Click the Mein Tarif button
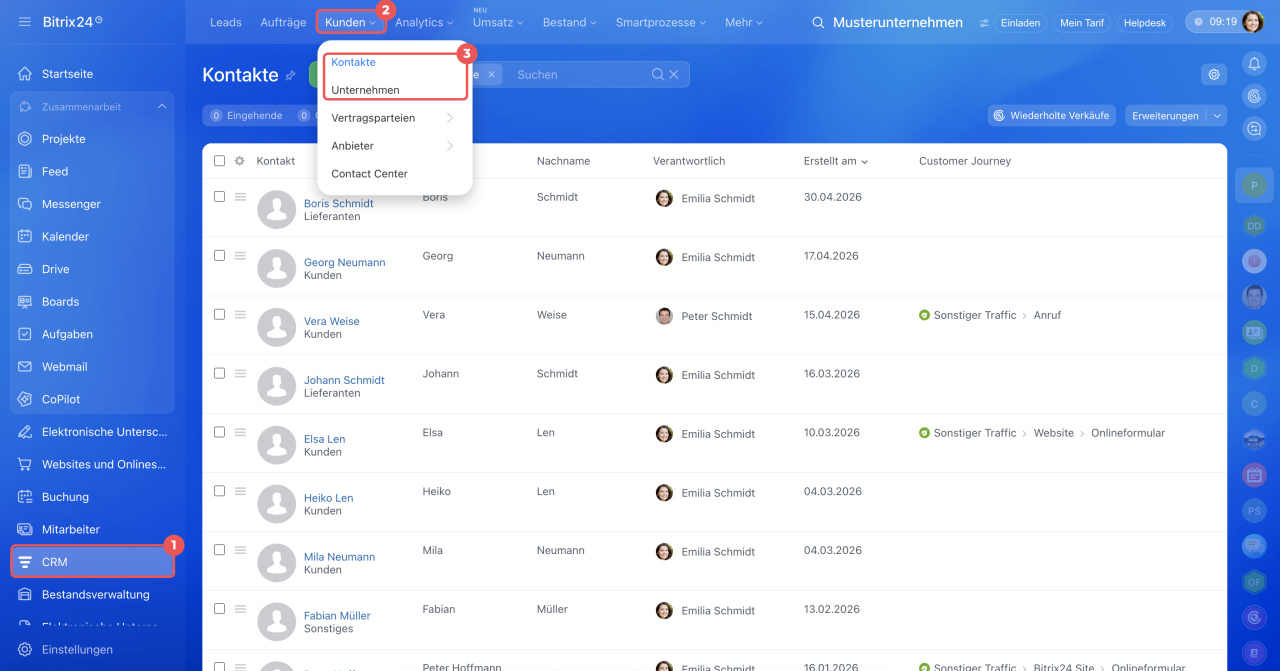The width and height of the screenshot is (1280, 671). 1082,22
